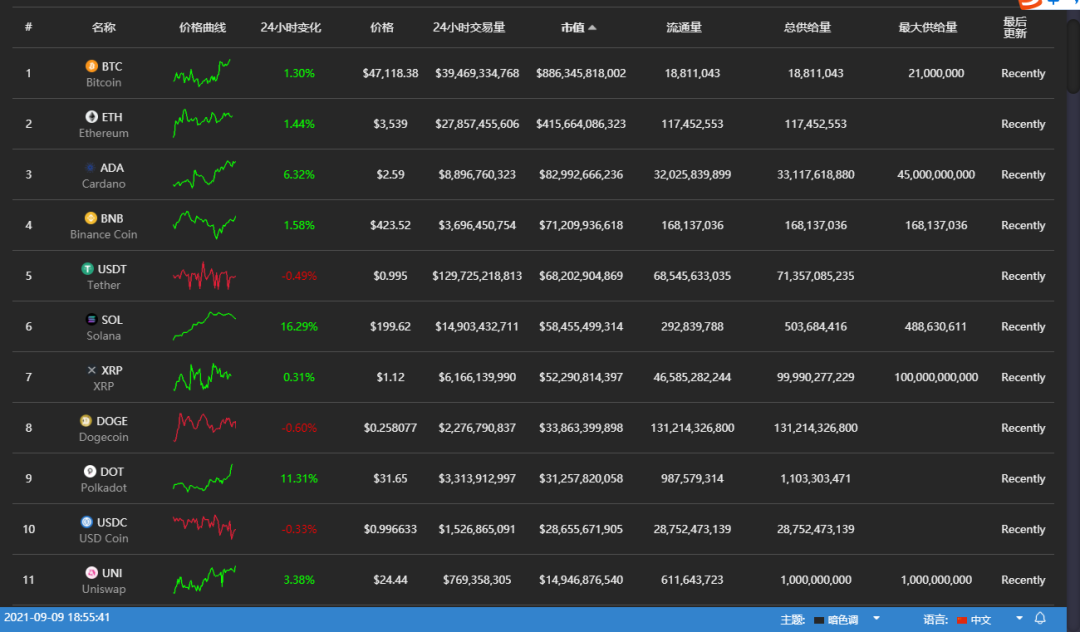Image resolution: width=1080 pixels, height=632 pixels.
Task: Open the ETH price sparkline chart
Action: (x=203, y=123)
